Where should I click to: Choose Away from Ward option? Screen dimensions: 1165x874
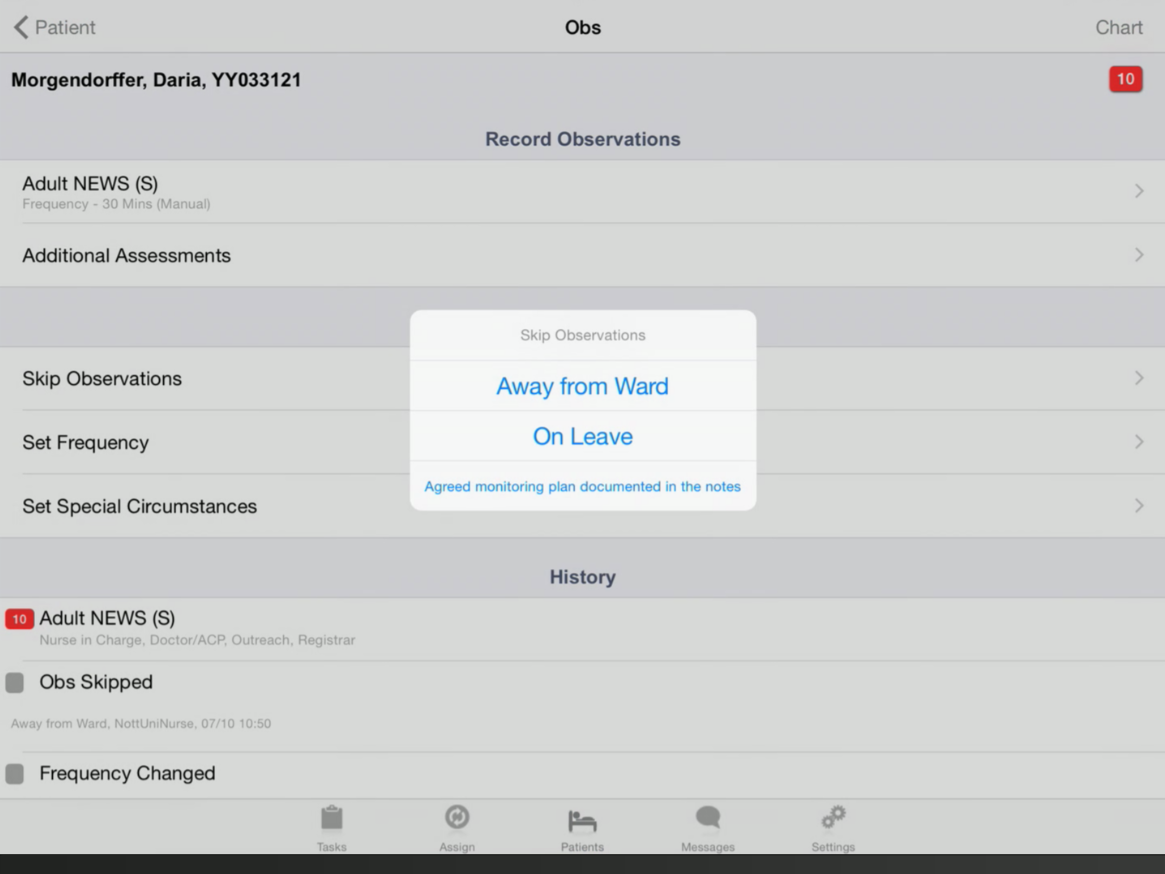tap(582, 387)
